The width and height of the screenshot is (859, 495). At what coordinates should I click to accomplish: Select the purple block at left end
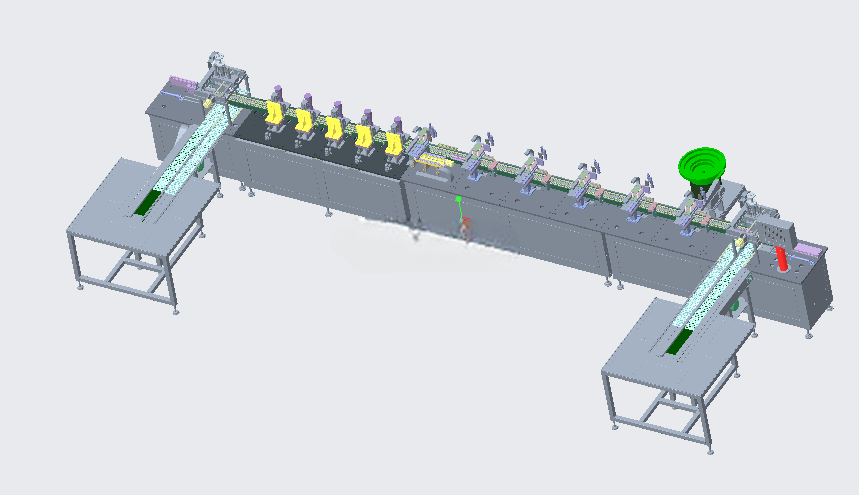click(182, 84)
